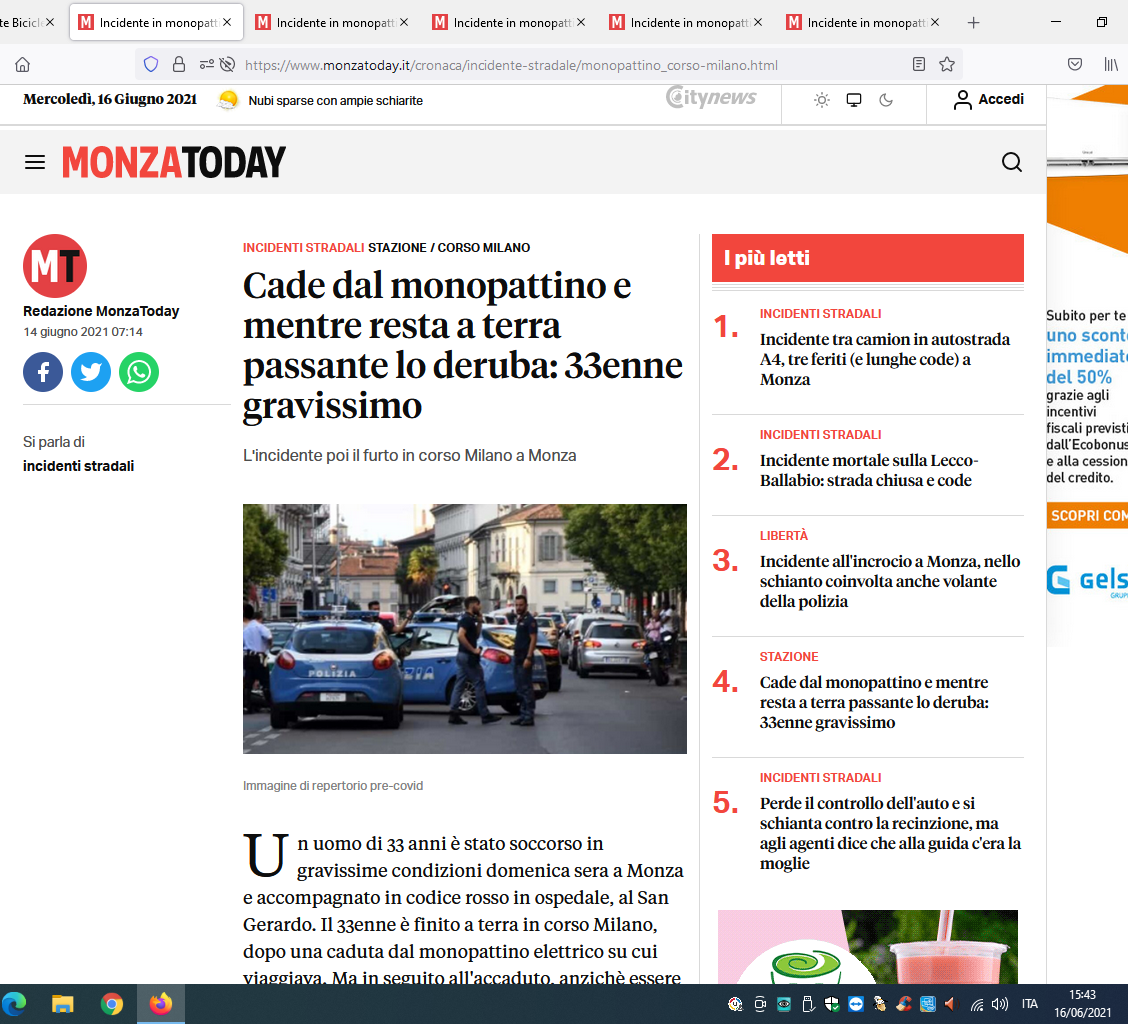Open Microsoft Edge from the taskbar
This screenshot has width=1128, height=1024.
[14, 1004]
